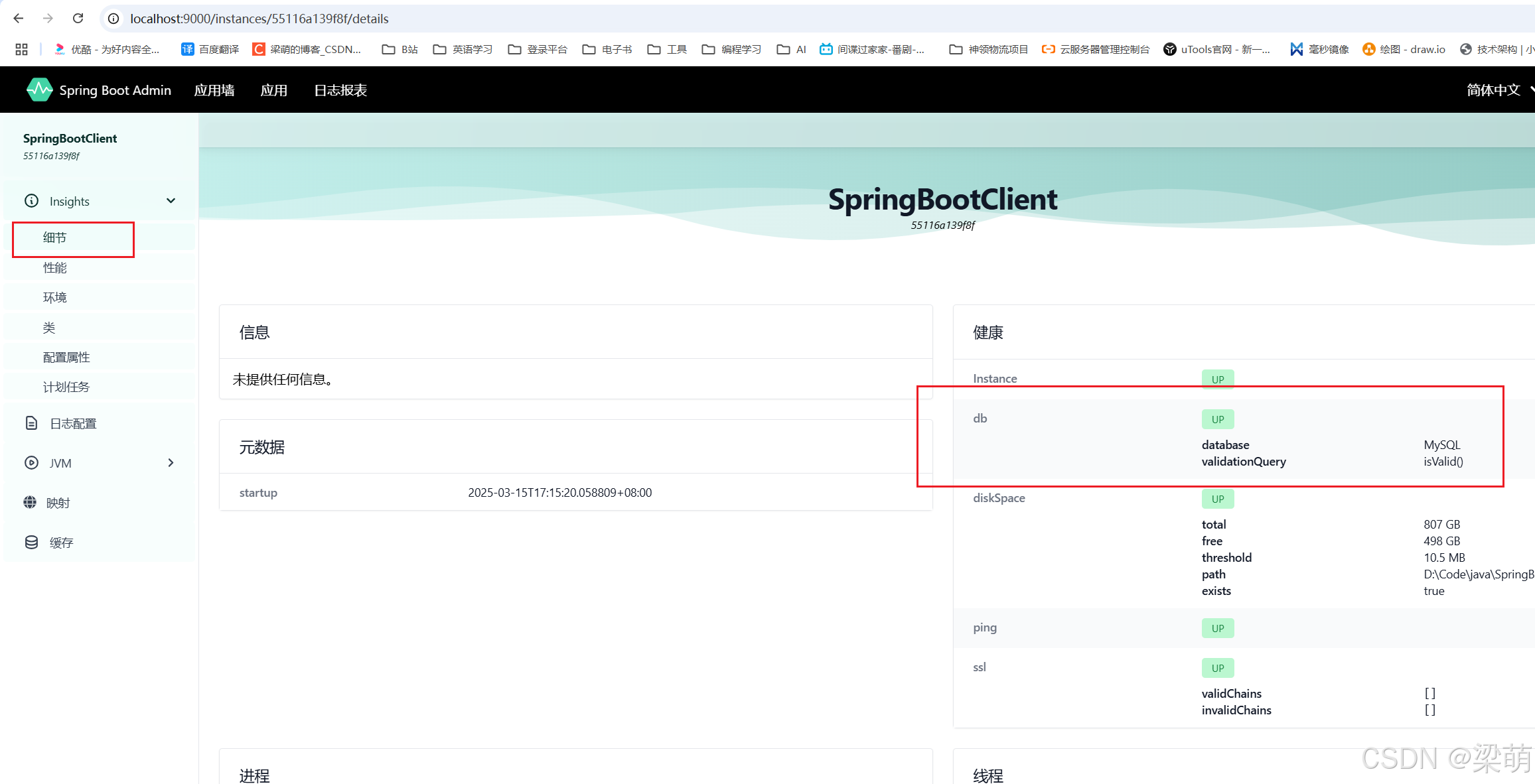
Task: Click the ssl UP status badge
Action: (1218, 668)
